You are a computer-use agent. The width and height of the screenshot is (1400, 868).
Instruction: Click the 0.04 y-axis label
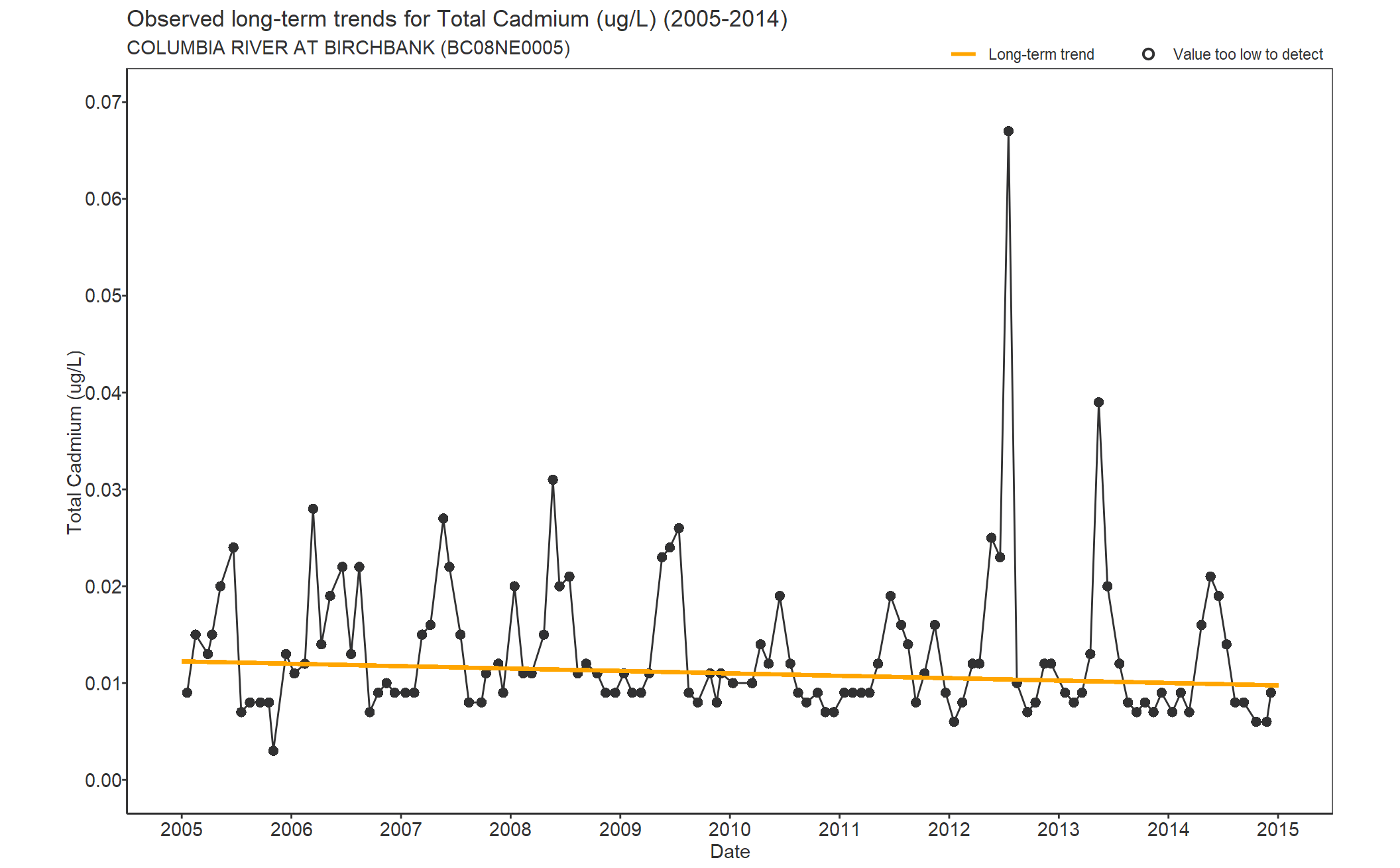pyautogui.click(x=103, y=393)
